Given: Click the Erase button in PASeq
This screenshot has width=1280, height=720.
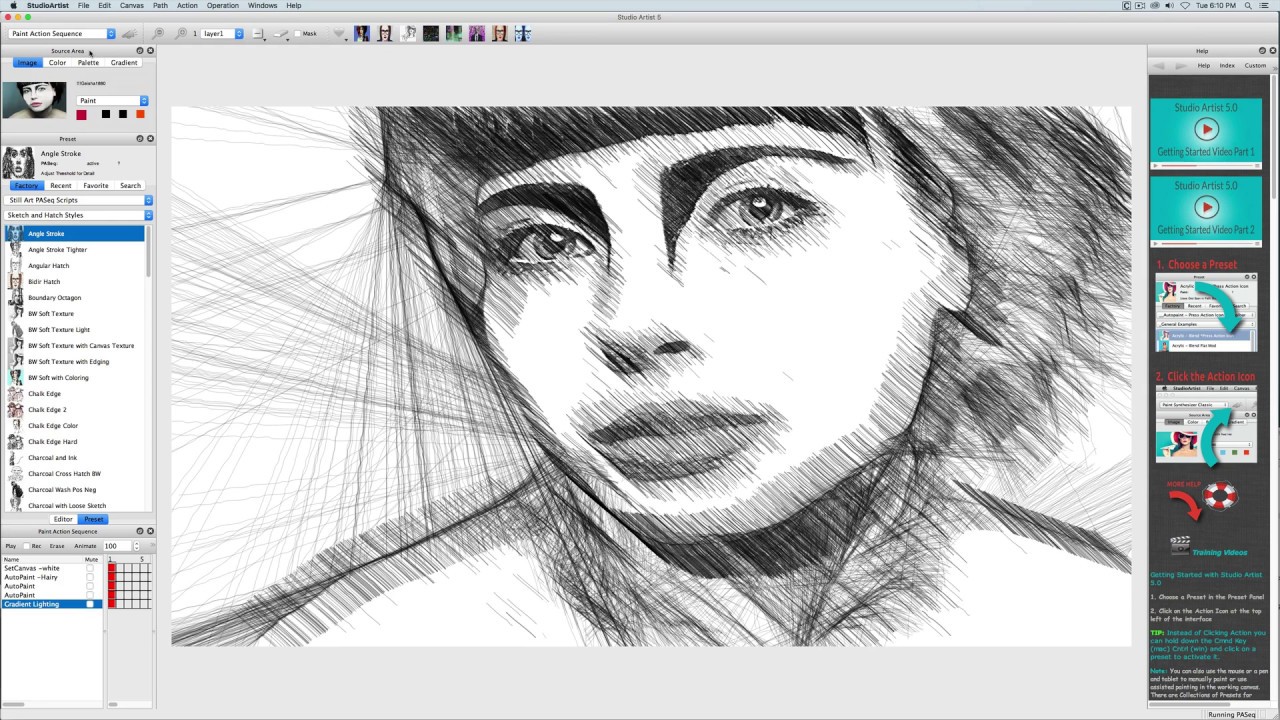Looking at the screenshot, I should [57, 546].
